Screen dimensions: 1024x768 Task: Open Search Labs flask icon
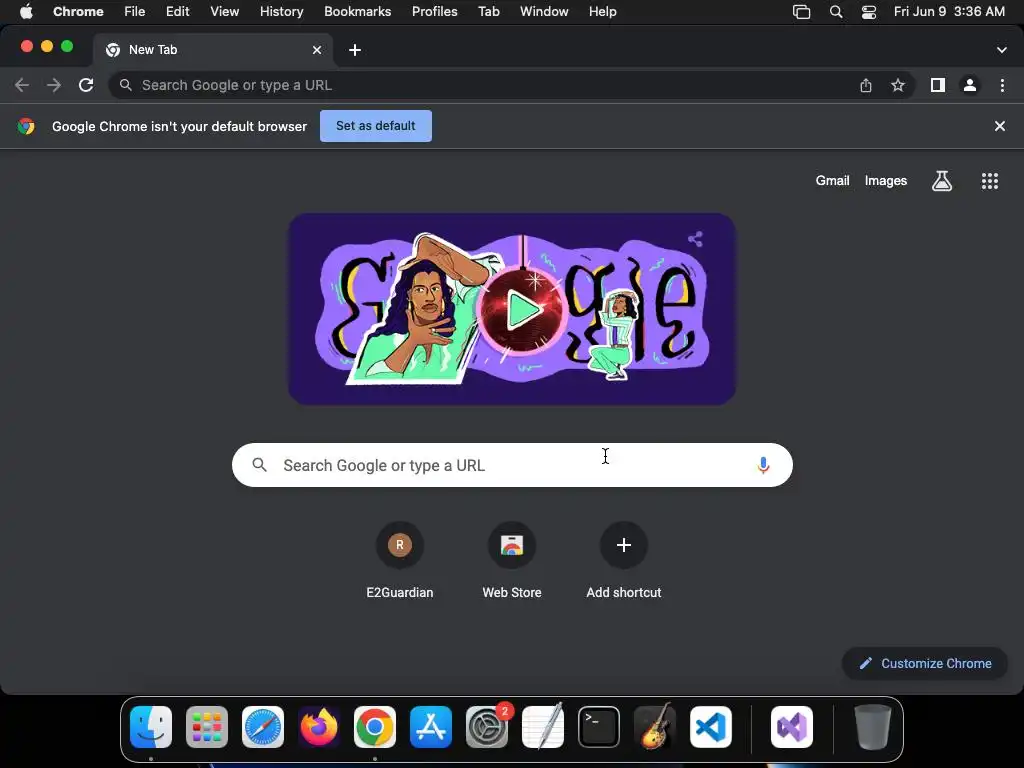click(x=942, y=181)
